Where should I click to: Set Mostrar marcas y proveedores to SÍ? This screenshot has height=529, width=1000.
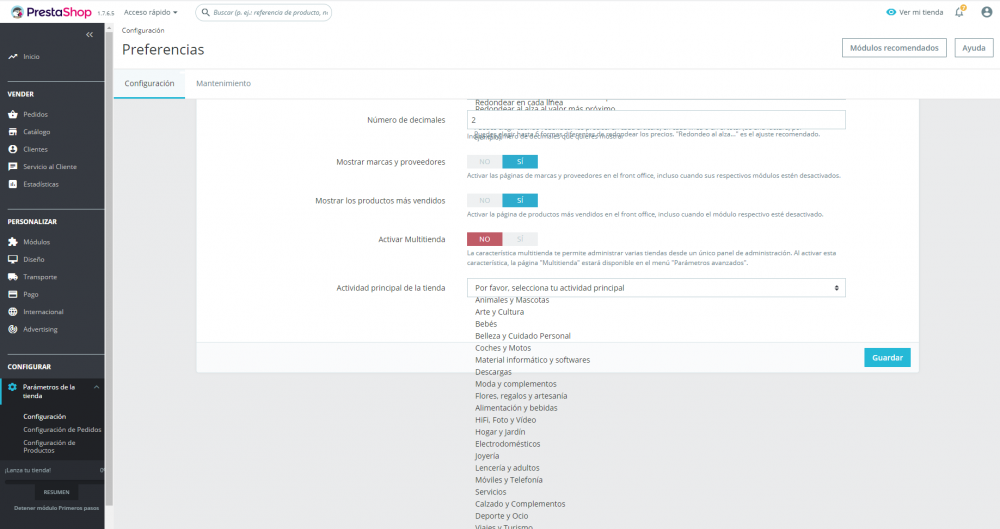(520, 161)
